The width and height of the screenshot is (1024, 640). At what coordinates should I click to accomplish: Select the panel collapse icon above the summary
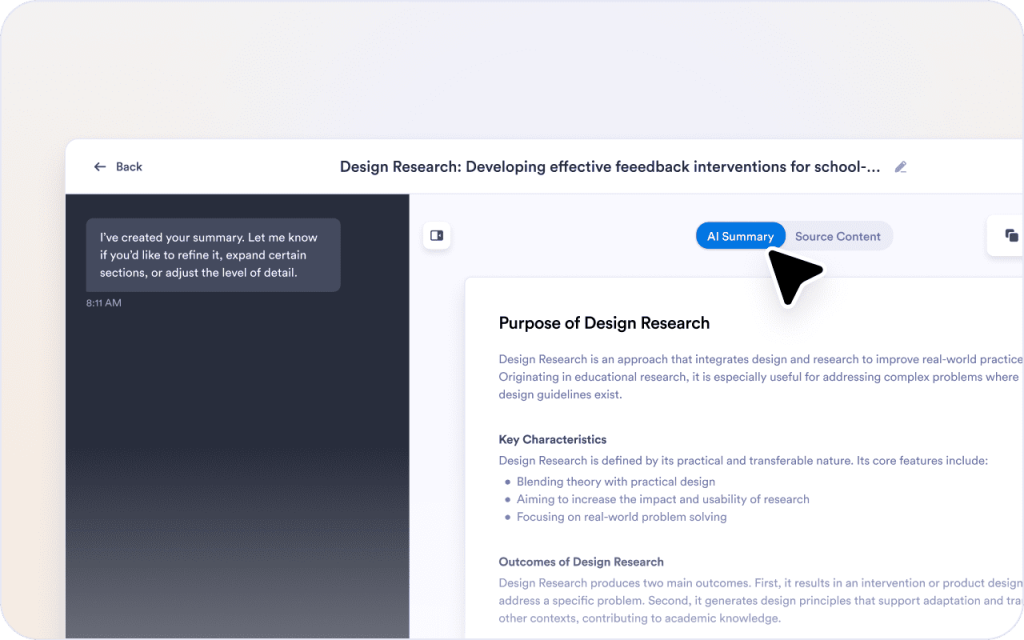coord(437,235)
